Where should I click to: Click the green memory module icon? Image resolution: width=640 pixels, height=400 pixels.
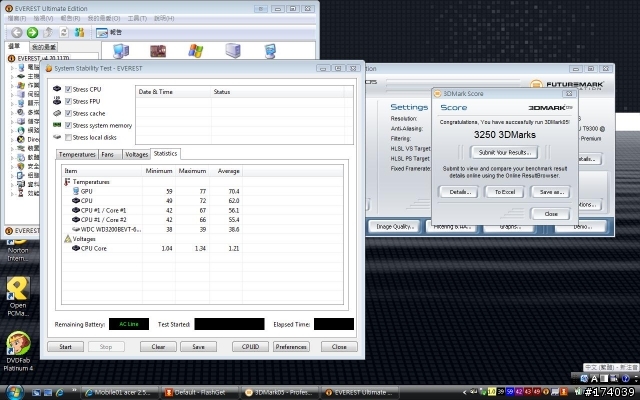57,125
